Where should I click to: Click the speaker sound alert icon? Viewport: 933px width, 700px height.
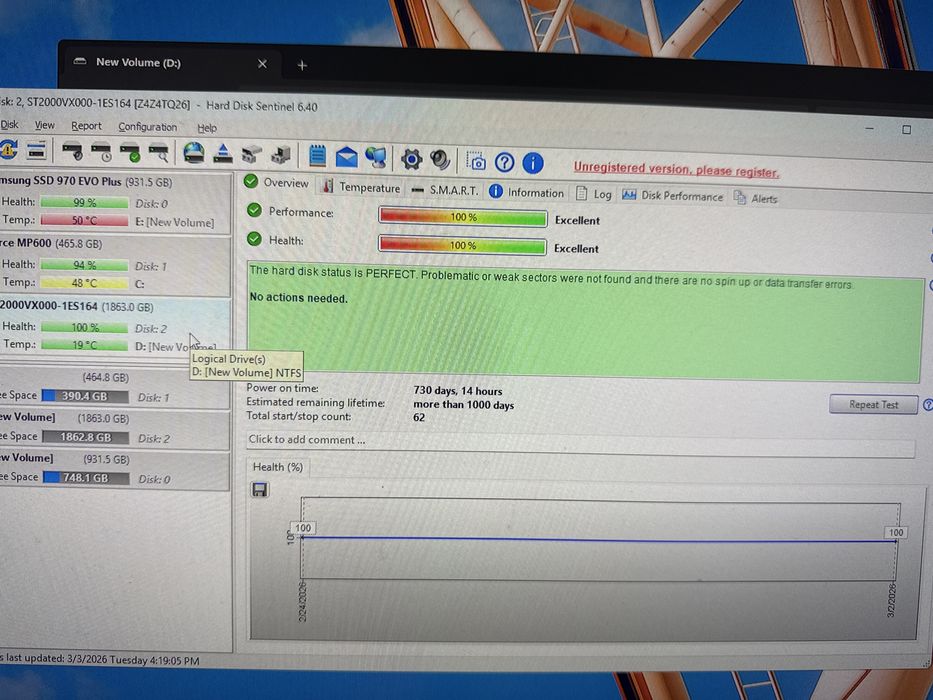440,160
